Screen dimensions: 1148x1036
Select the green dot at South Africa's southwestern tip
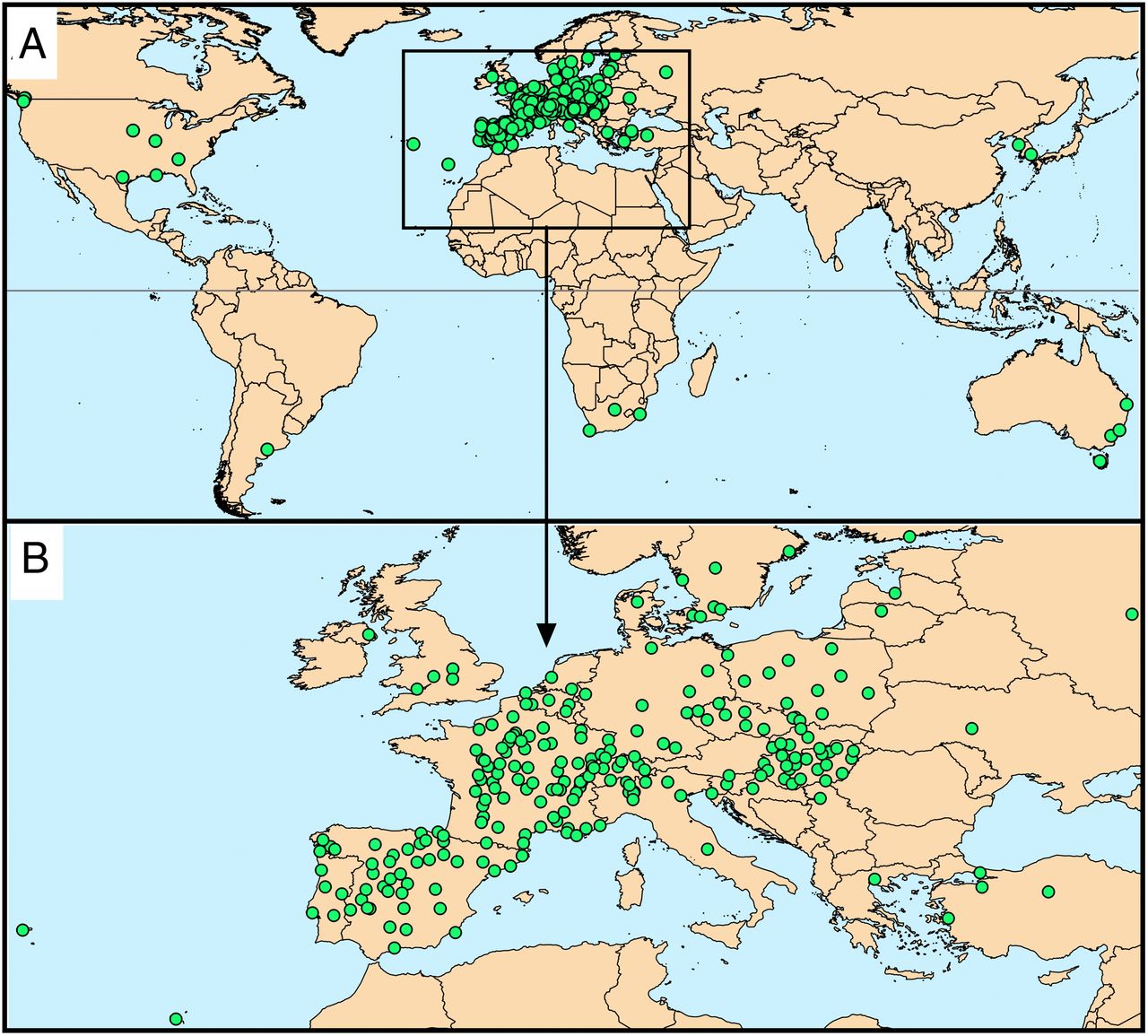589,431
